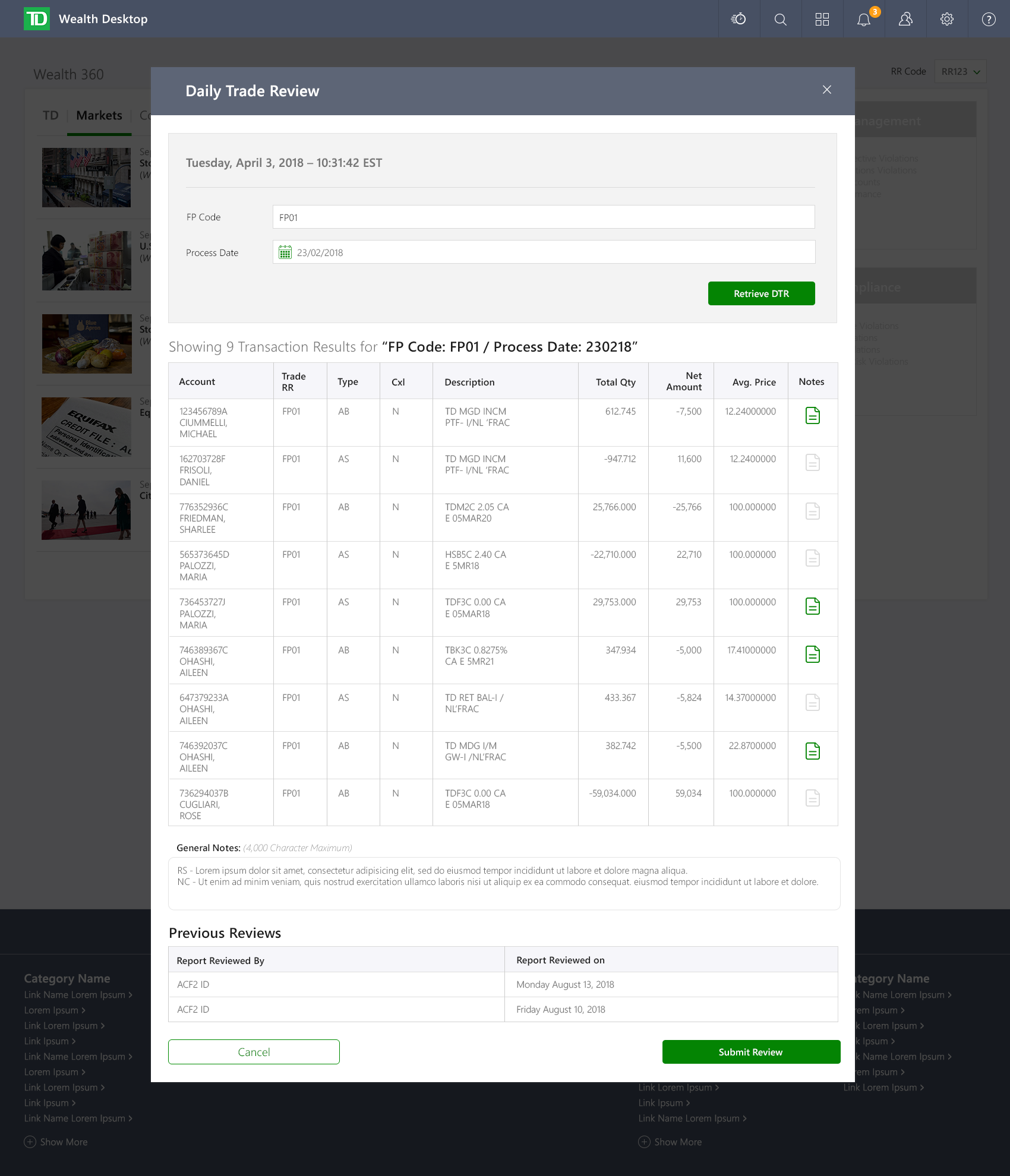Open the RR Code RR123 dropdown

[x=960, y=71]
